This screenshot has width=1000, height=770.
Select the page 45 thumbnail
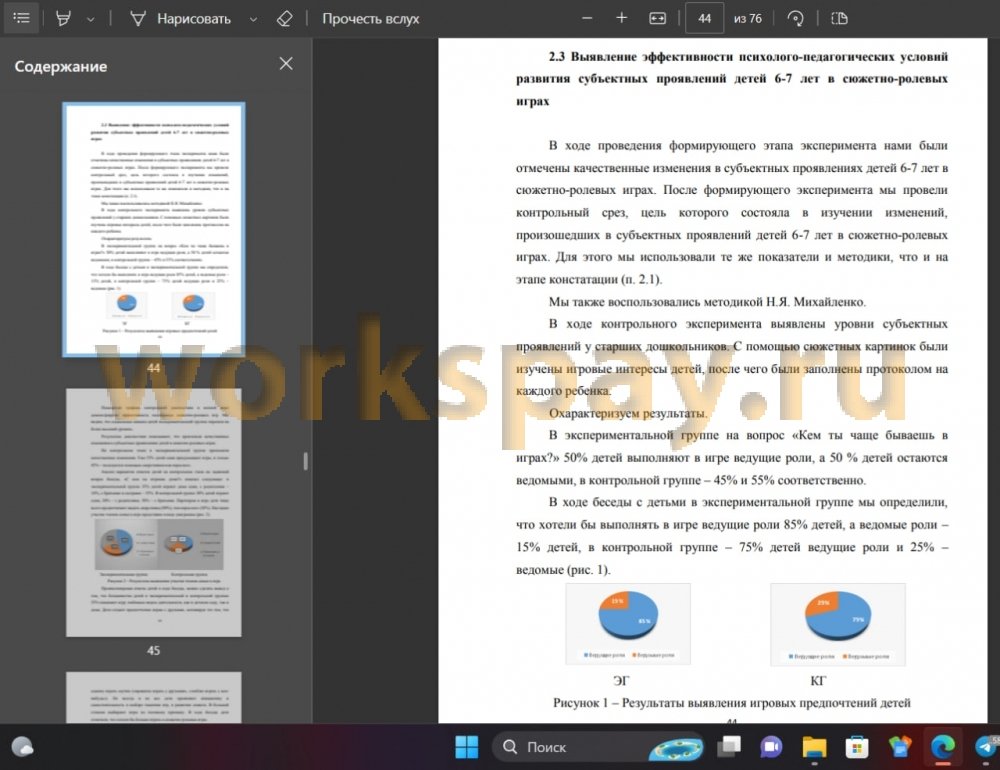154,512
